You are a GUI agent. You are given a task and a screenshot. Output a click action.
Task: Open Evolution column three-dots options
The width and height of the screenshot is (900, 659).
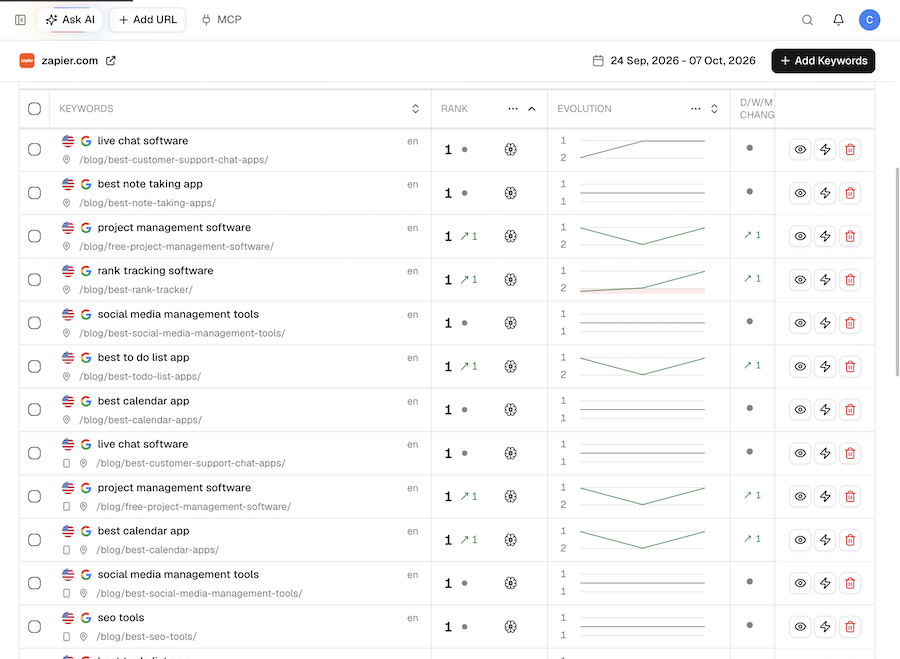(x=695, y=108)
